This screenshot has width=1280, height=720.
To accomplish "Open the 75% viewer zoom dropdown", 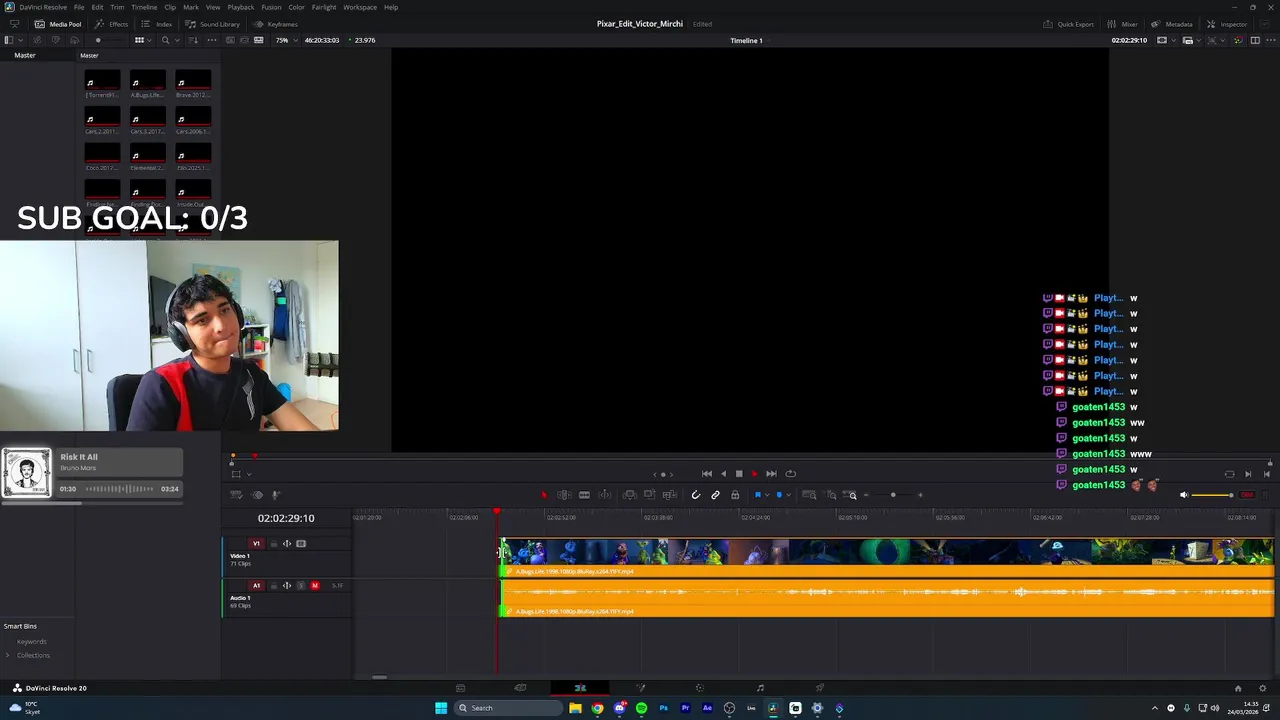I will (285, 40).
